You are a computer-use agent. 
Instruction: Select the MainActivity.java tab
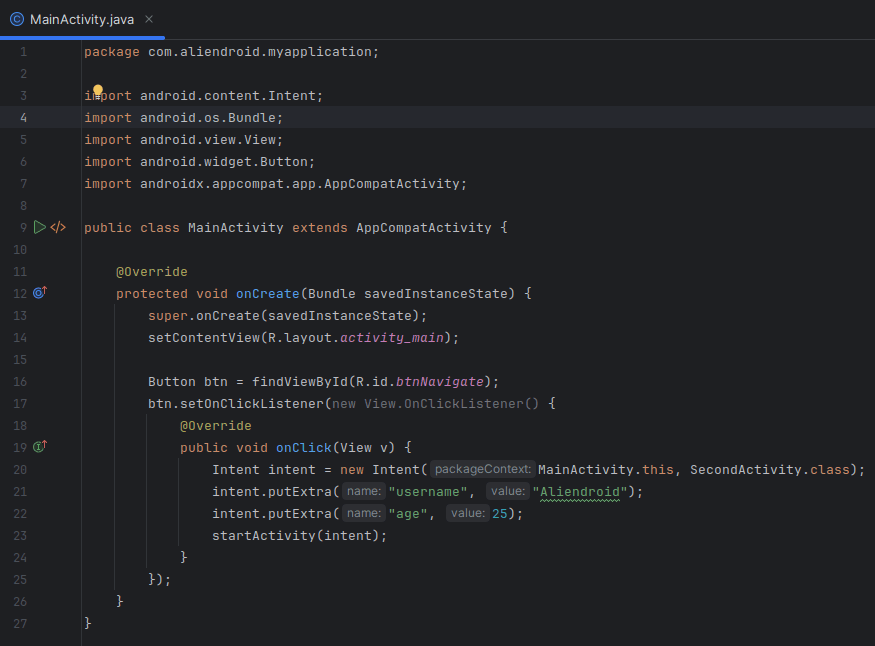click(x=82, y=20)
